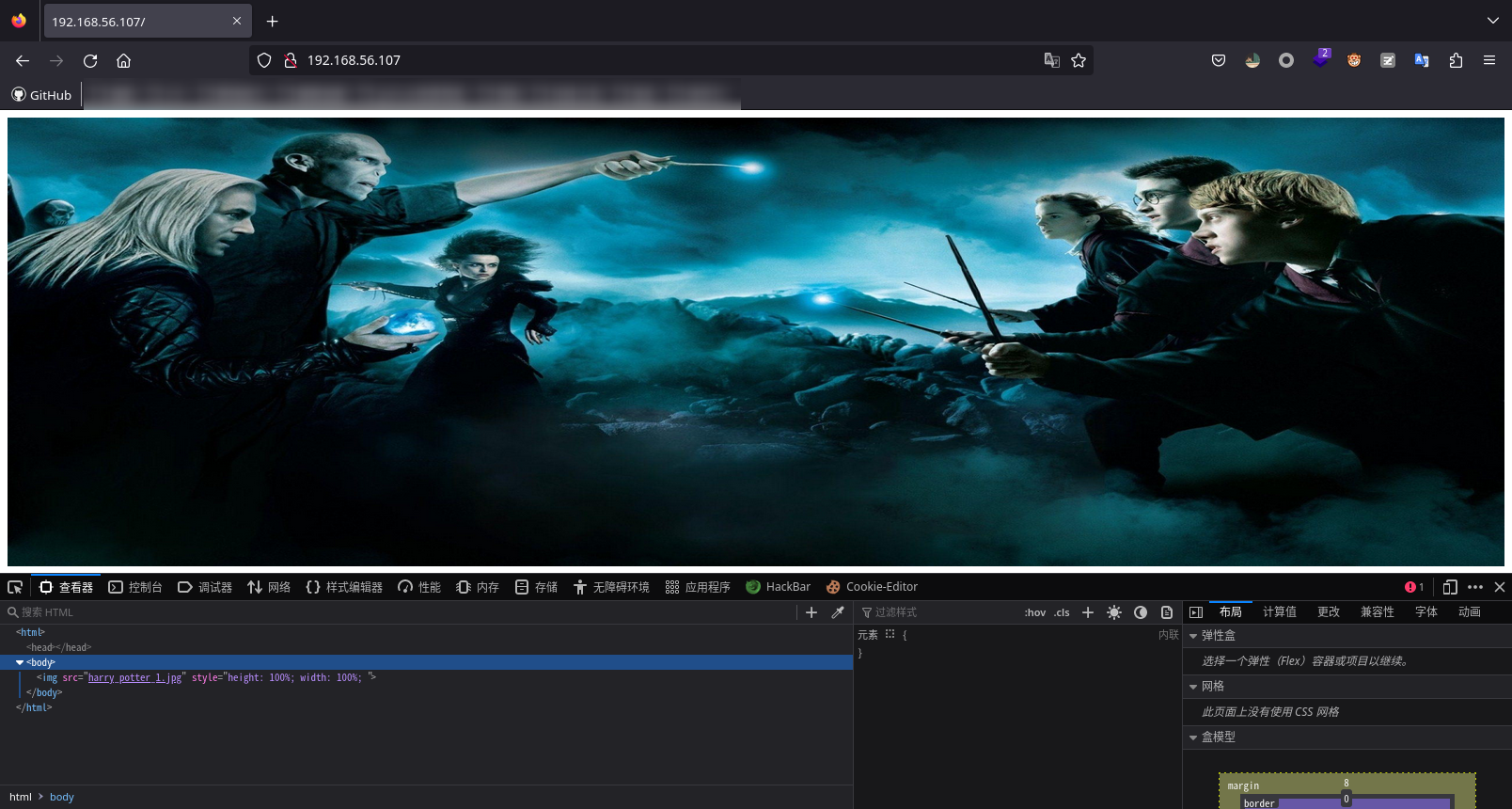
Task: Switch to the 网络 network tab
Action: (269, 587)
